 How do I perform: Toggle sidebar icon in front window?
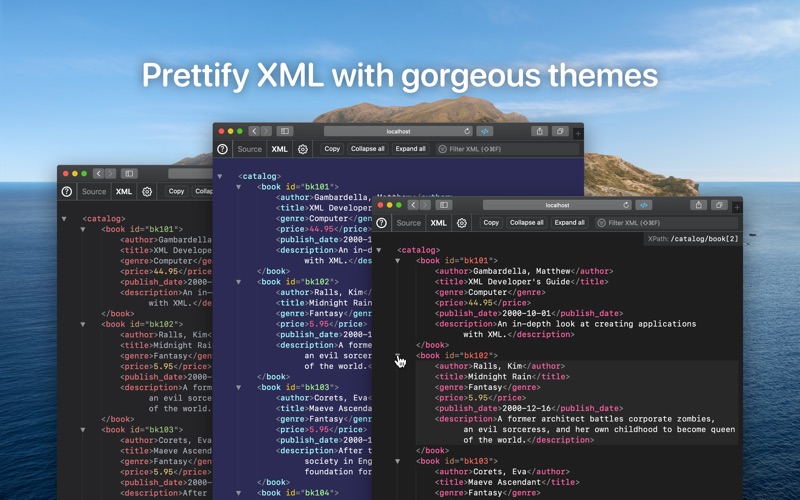coord(444,205)
